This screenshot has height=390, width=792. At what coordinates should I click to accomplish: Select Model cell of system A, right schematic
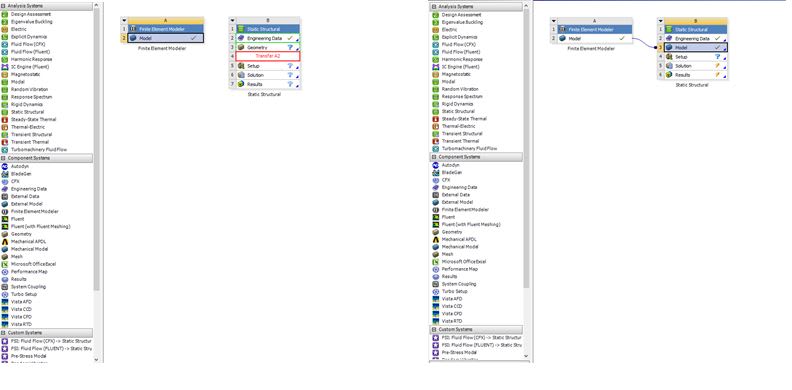(x=595, y=38)
